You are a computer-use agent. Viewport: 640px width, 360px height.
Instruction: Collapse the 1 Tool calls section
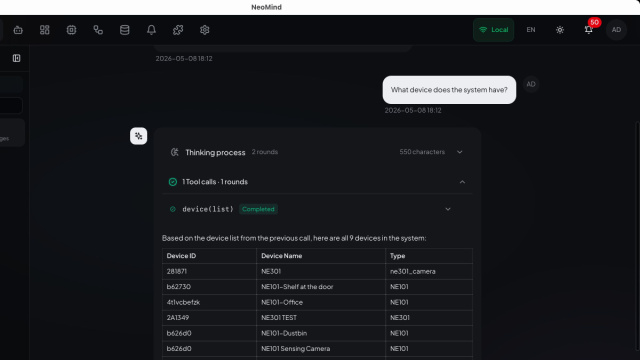pyautogui.click(x=462, y=182)
